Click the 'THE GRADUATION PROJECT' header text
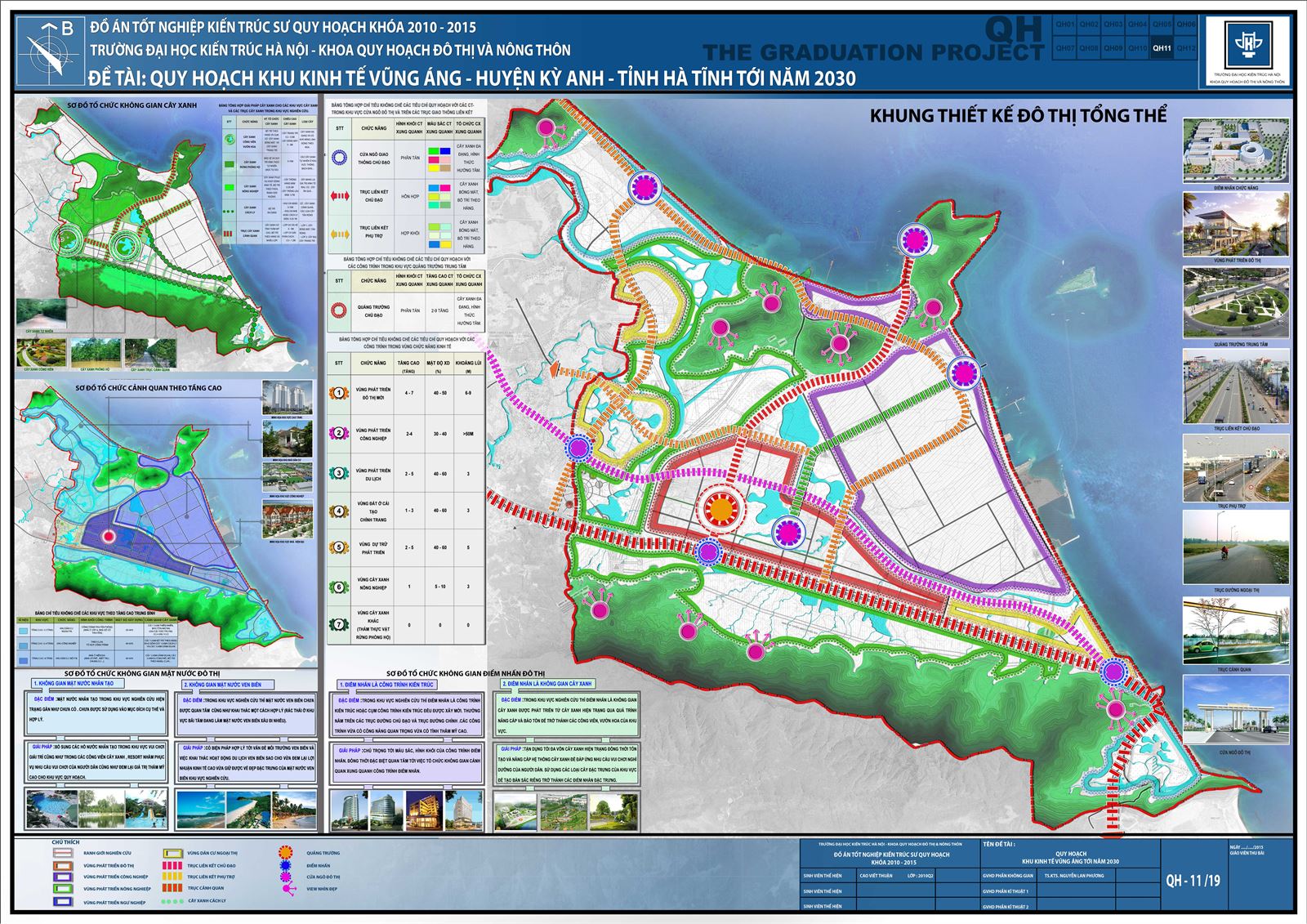 873,52
